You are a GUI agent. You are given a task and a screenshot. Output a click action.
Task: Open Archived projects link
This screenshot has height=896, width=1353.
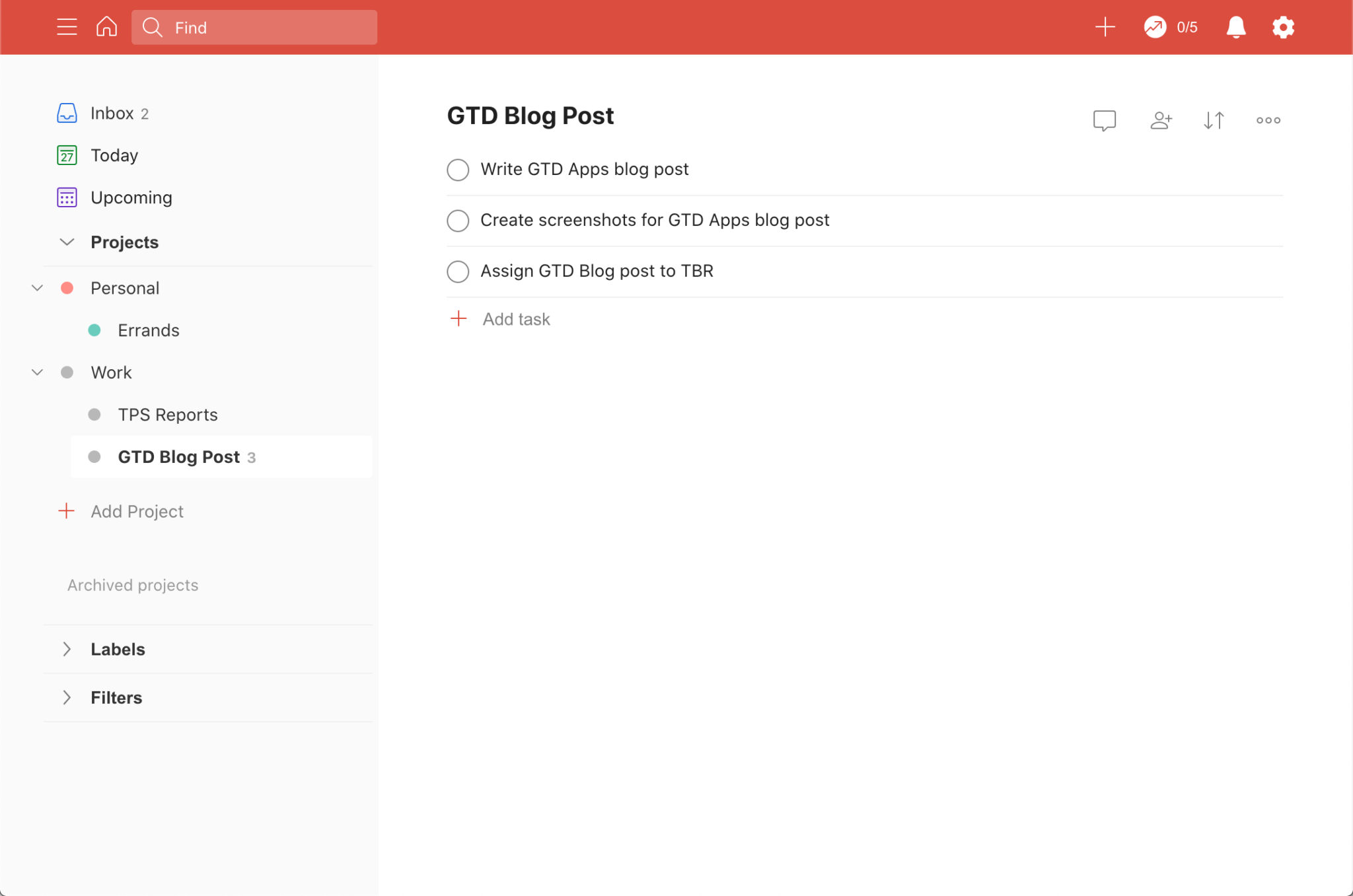[x=133, y=585]
